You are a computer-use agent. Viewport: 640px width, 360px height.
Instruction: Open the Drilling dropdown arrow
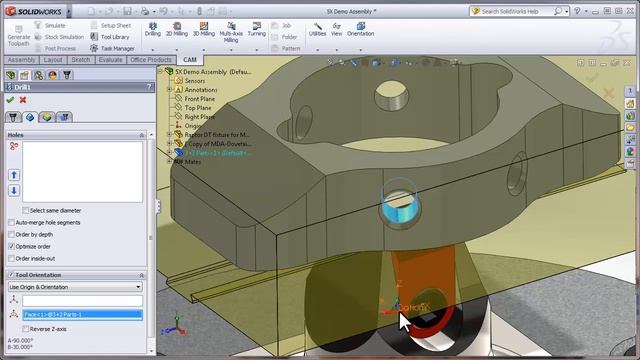153,50
